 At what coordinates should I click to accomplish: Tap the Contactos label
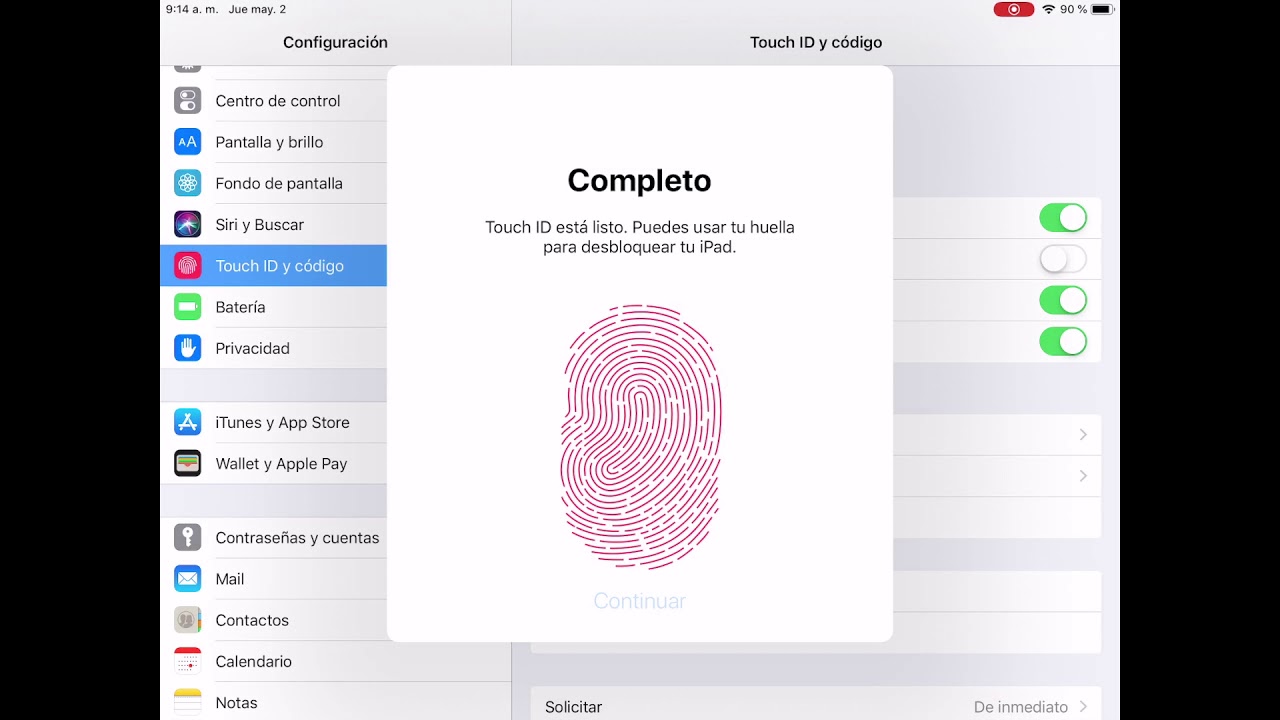(252, 620)
